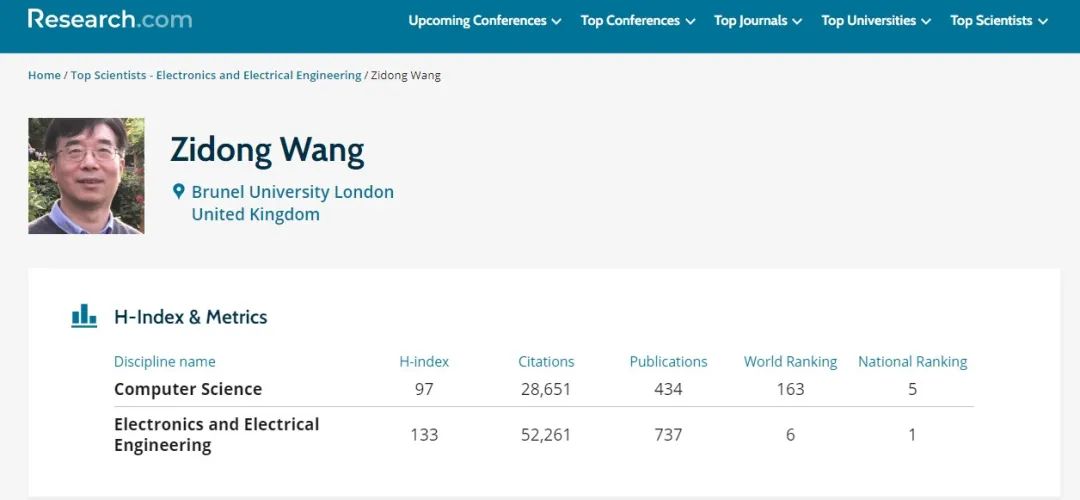Viewport: 1080px width, 500px height.
Task: Click the location pin icon
Action: 178,191
